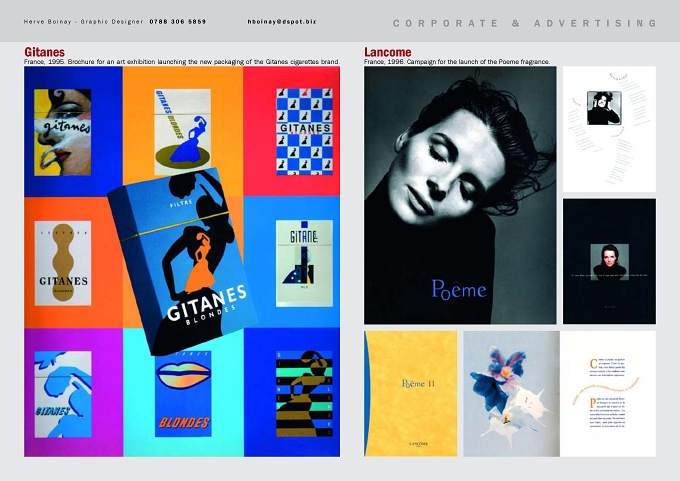Click the 'CORPORATE & ADVERTISING' header

click(525, 23)
